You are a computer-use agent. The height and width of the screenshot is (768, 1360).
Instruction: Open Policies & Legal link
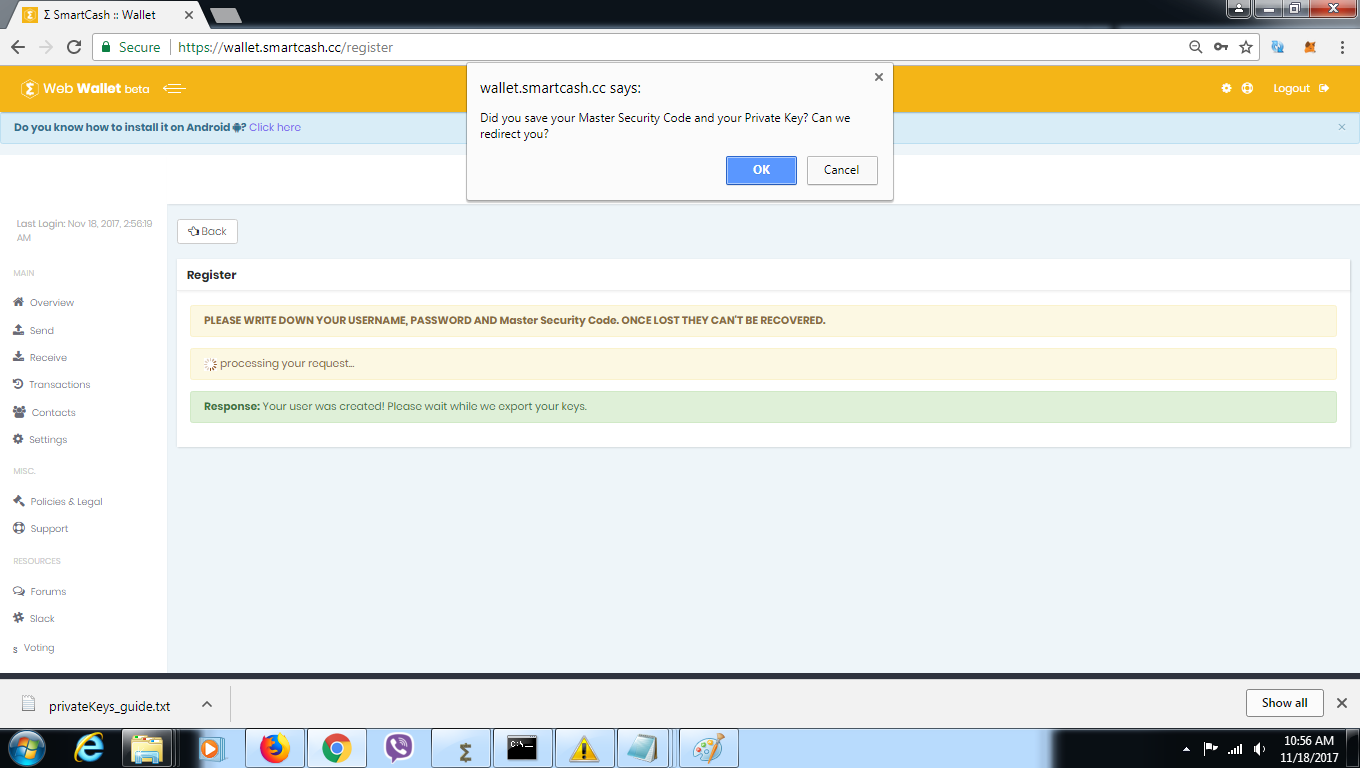(x=67, y=501)
